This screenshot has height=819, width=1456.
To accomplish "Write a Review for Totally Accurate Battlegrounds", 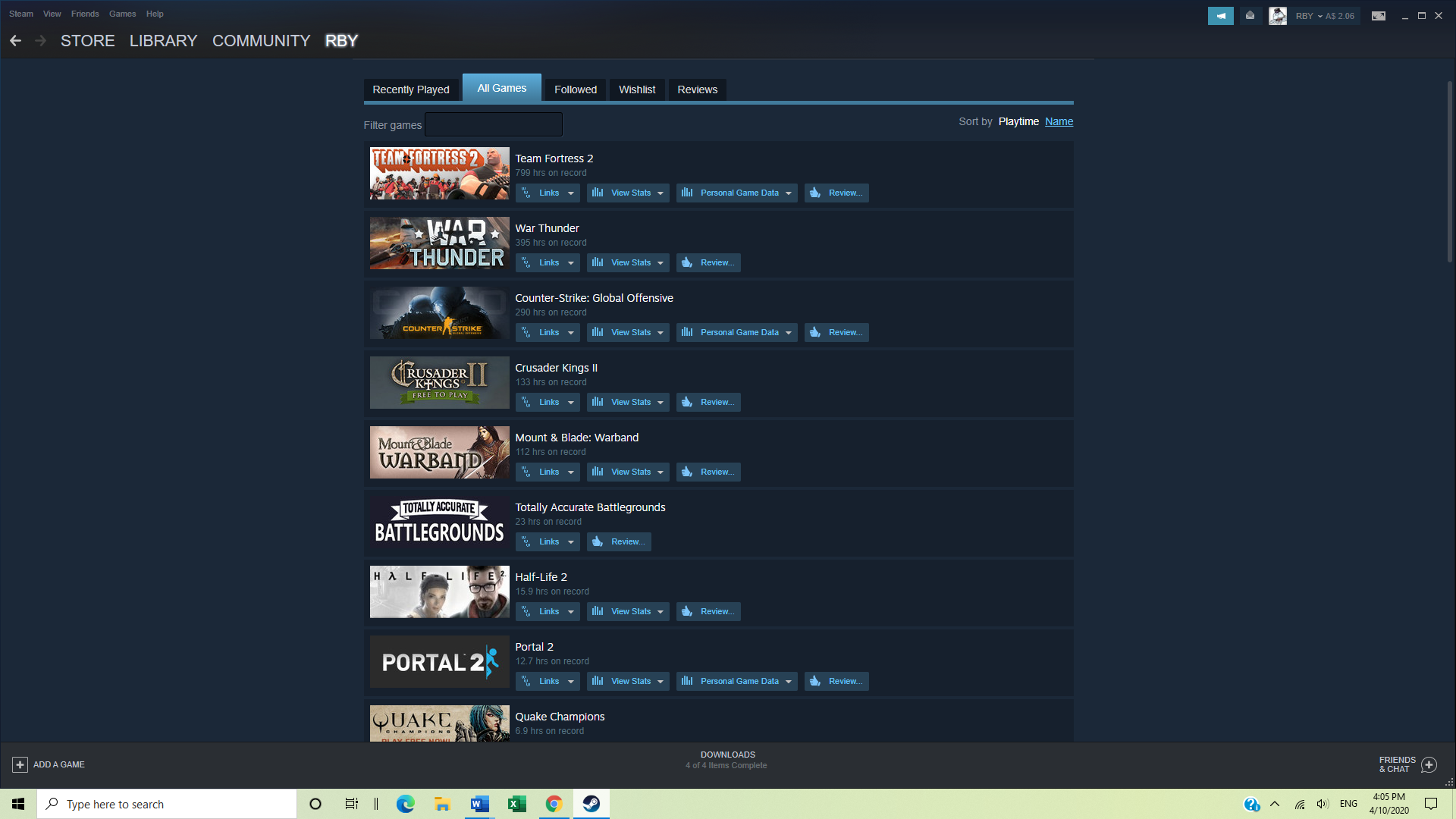I will (x=619, y=541).
